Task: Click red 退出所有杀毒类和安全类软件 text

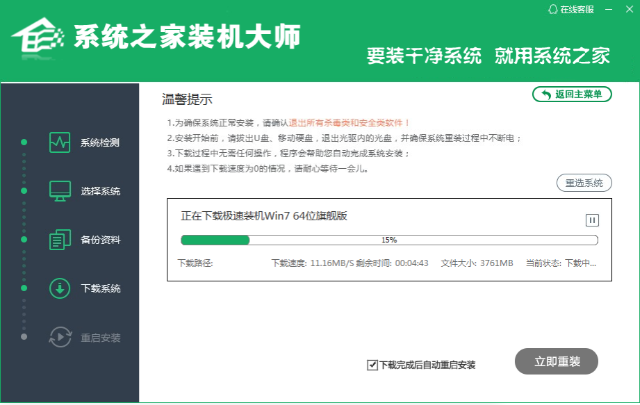Action: pyautogui.click(x=349, y=122)
